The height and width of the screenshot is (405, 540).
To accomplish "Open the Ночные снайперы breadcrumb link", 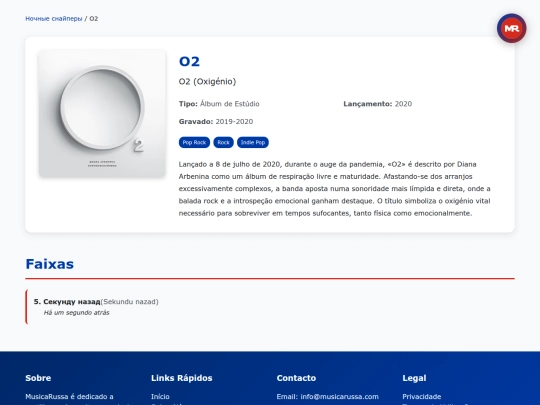I will coord(54,19).
